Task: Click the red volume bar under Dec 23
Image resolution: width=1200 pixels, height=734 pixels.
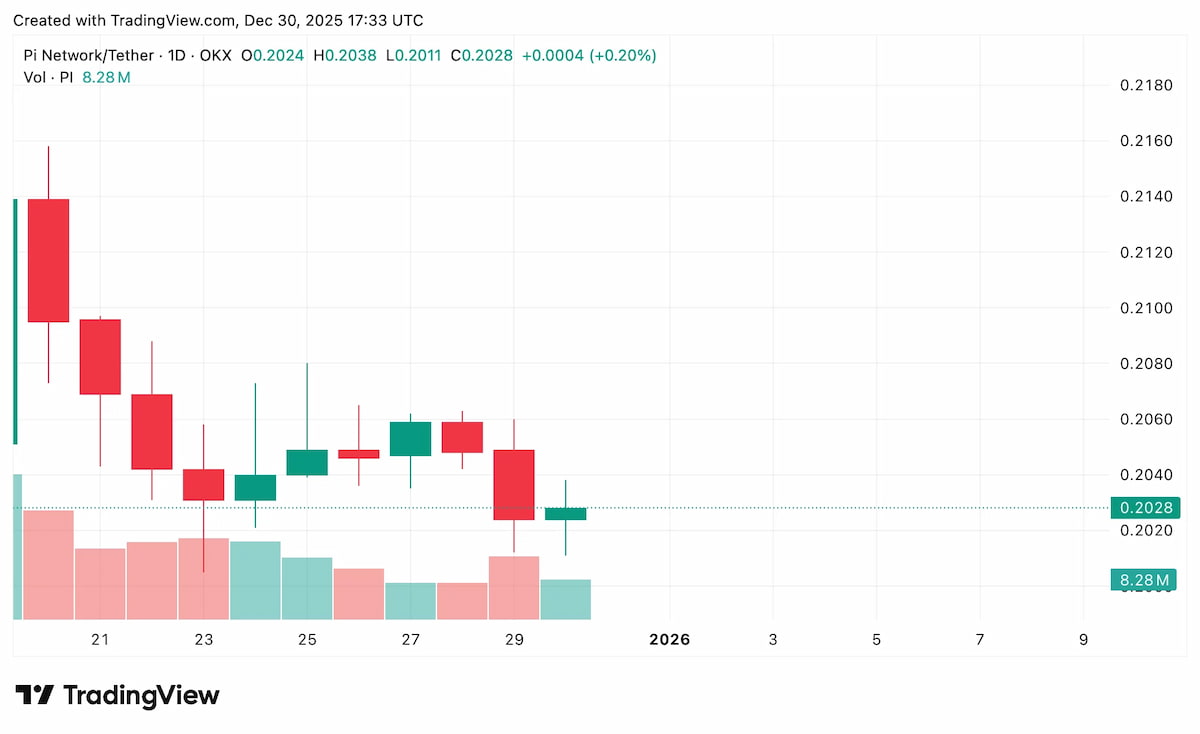Action: point(203,579)
